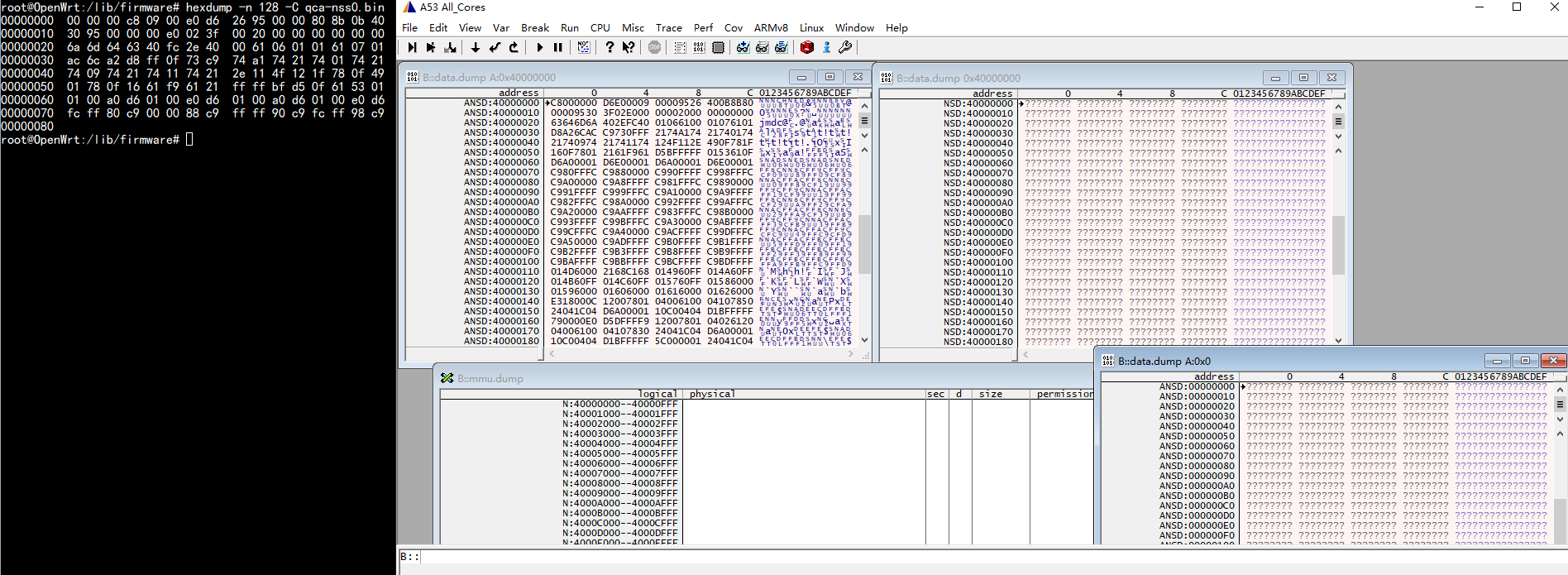1568x575 pixels.
Task: Click the third glasses icon for symbol browsing
Action: [x=782, y=47]
